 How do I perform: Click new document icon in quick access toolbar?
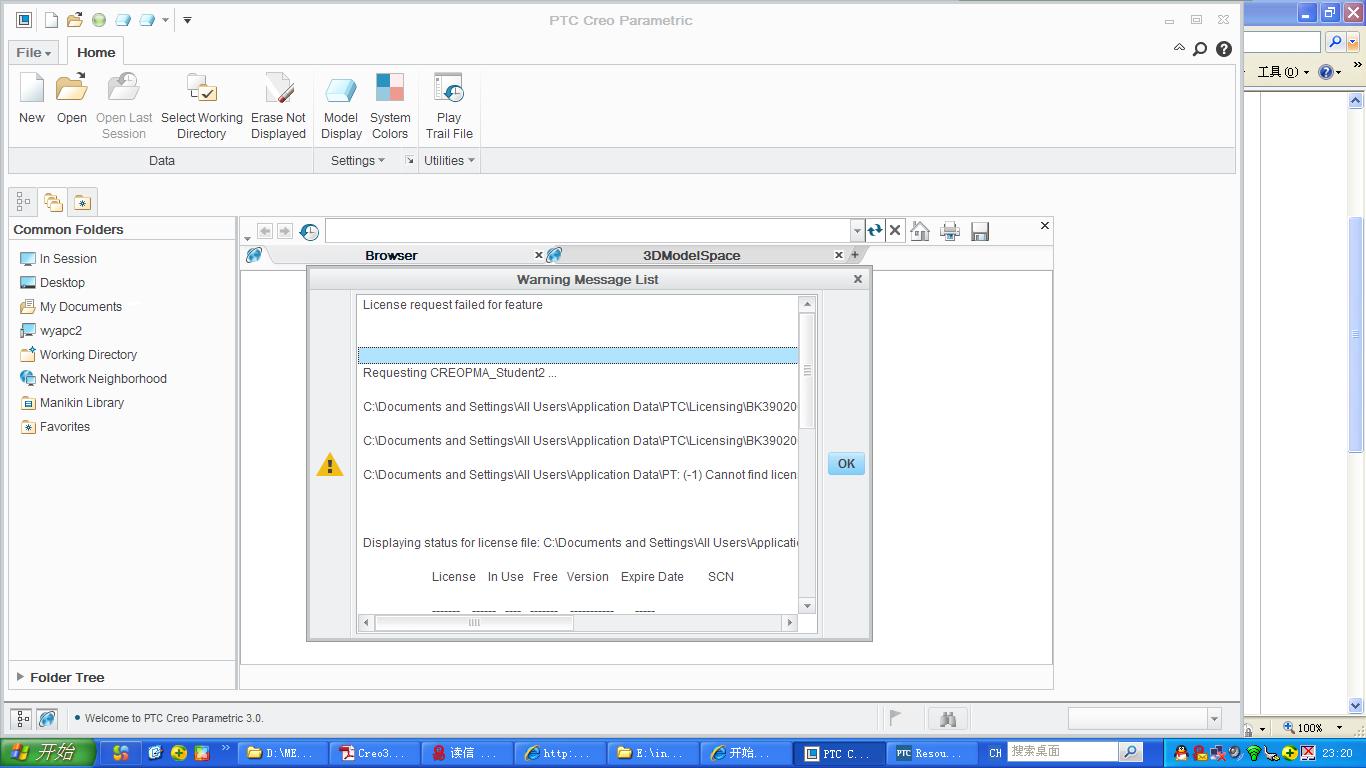click(51, 20)
